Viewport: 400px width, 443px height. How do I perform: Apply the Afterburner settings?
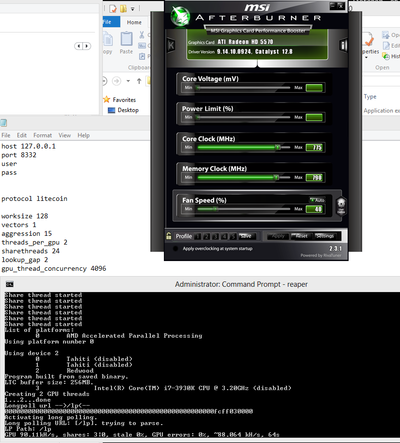point(278,236)
